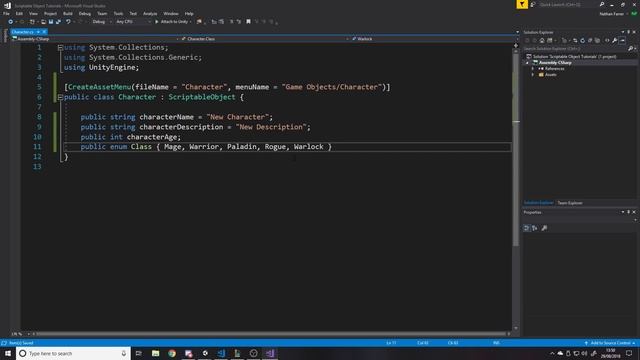The image size is (640, 360).
Task: Click the Cortana microphone icon
Action: tap(124, 353)
